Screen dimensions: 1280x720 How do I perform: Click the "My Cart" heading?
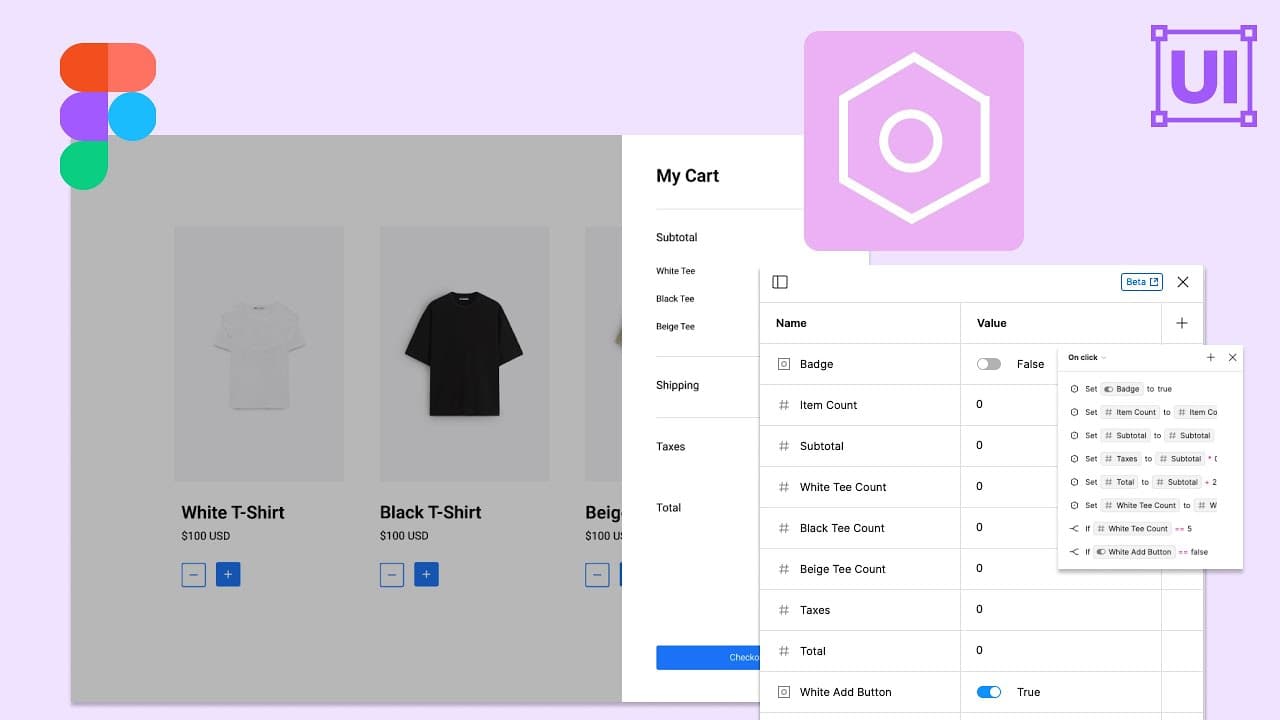click(x=688, y=176)
